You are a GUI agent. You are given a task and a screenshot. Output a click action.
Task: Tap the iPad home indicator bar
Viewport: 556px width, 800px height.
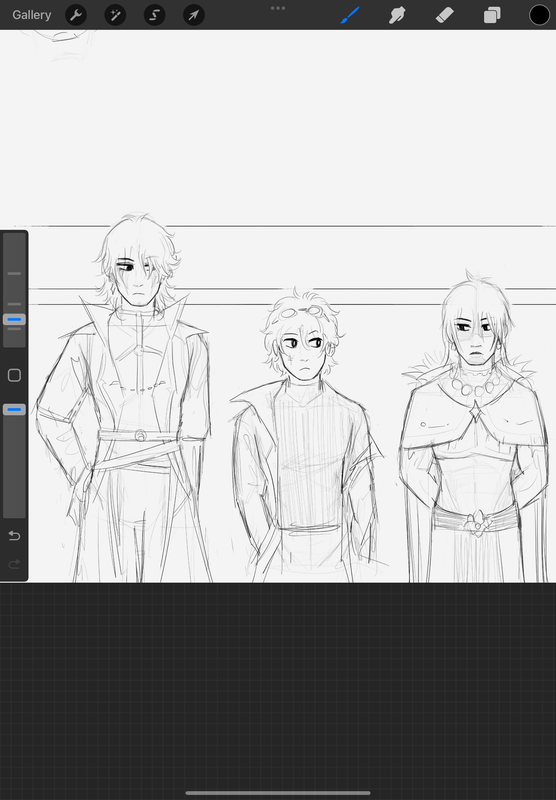[x=278, y=793]
